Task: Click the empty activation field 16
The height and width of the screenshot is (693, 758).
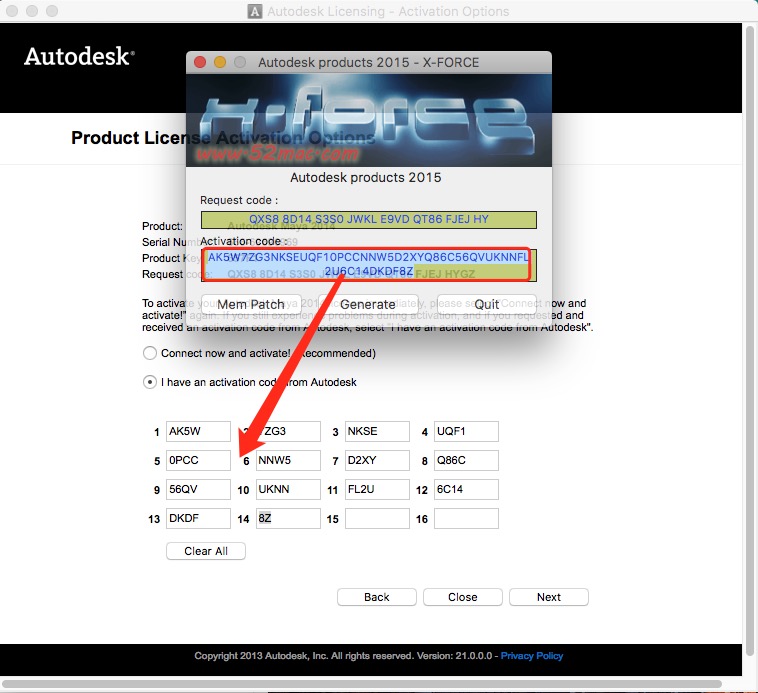Action: [x=466, y=519]
